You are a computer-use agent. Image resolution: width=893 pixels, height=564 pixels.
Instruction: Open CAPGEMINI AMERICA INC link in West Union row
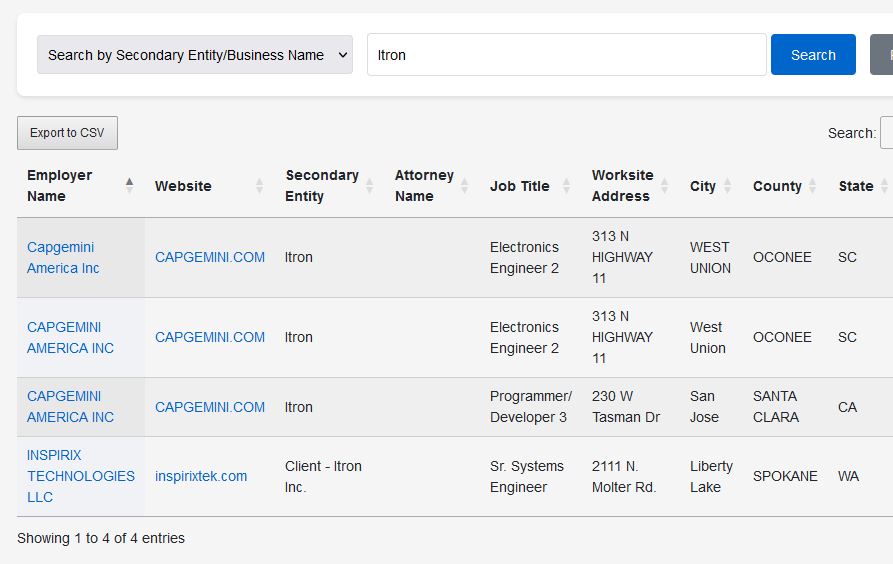pyautogui.click(x=71, y=337)
